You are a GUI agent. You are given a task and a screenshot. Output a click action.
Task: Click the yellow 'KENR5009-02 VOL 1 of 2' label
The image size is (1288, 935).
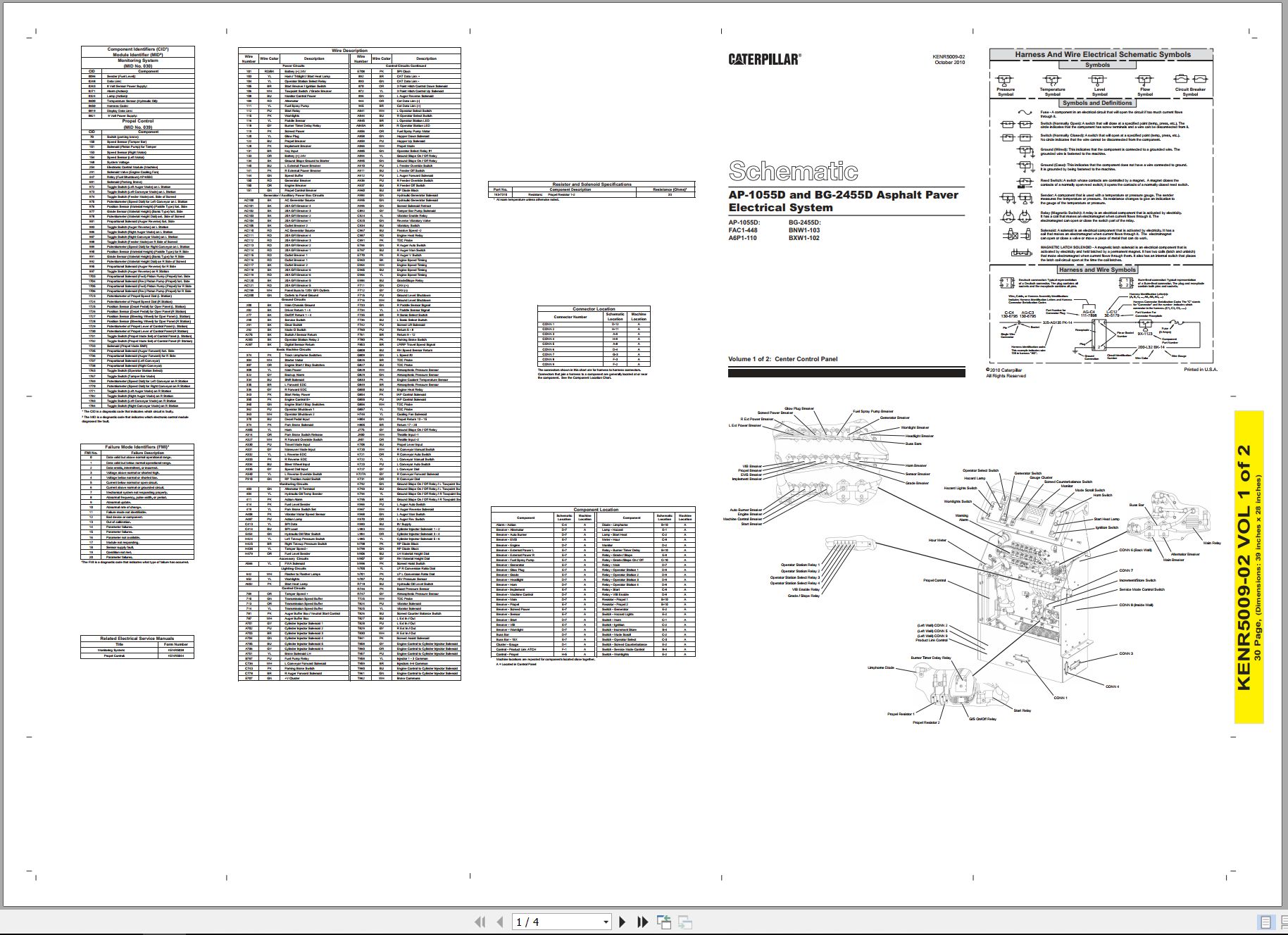click(1243, 567)
